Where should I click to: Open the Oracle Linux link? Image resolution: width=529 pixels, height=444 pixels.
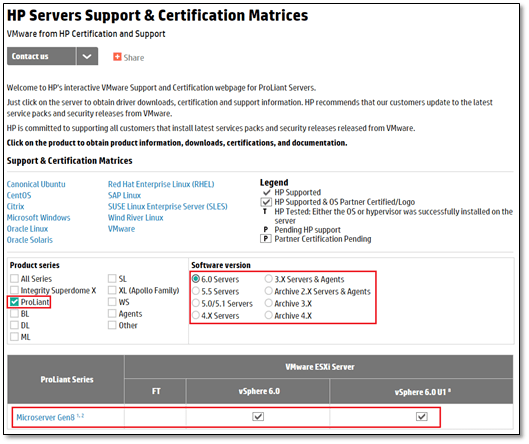click(x=27, y=229)
